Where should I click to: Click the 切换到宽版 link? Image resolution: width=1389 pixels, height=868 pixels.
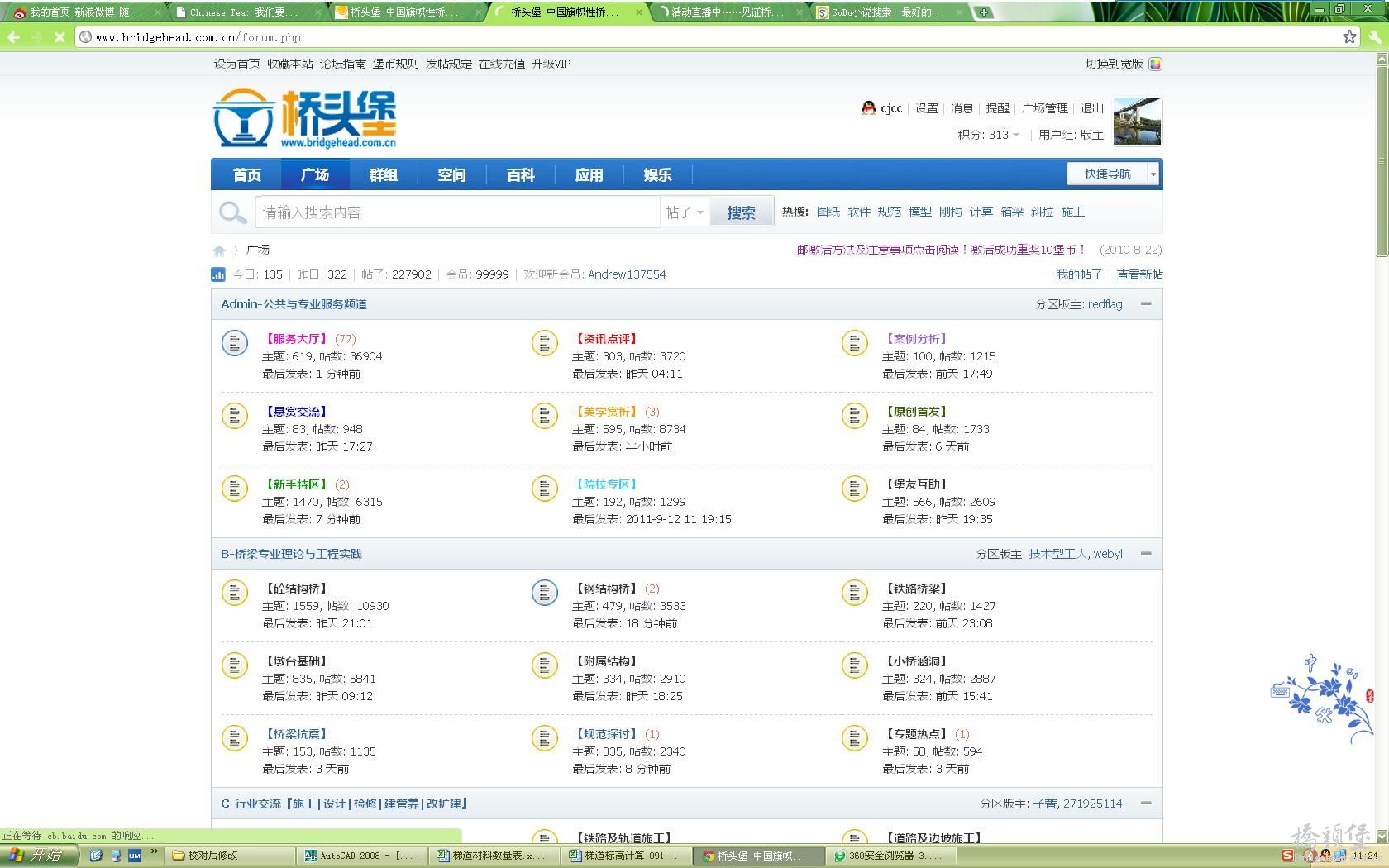point(1115,64)
